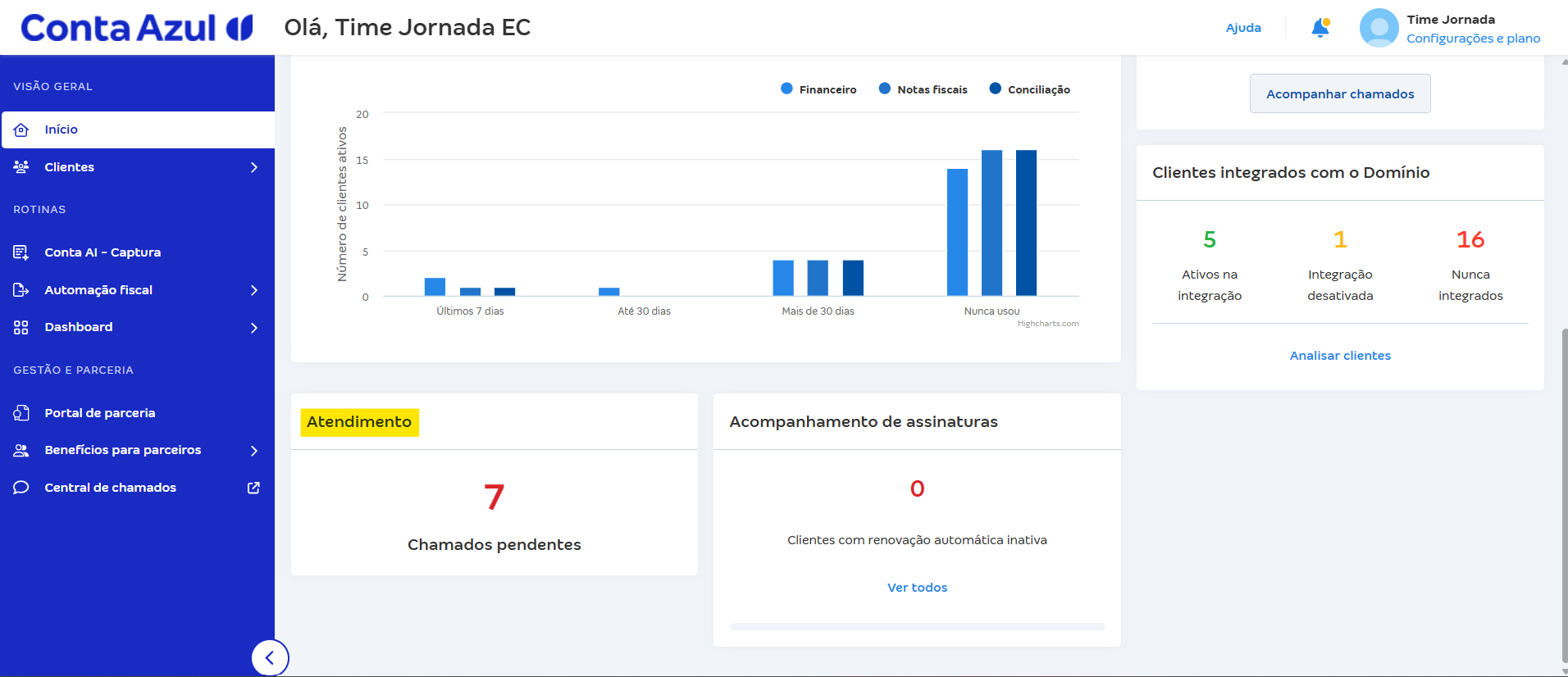Toggle the Financeiro legend series
This screenshot has height=677, width=1568.
818,89
